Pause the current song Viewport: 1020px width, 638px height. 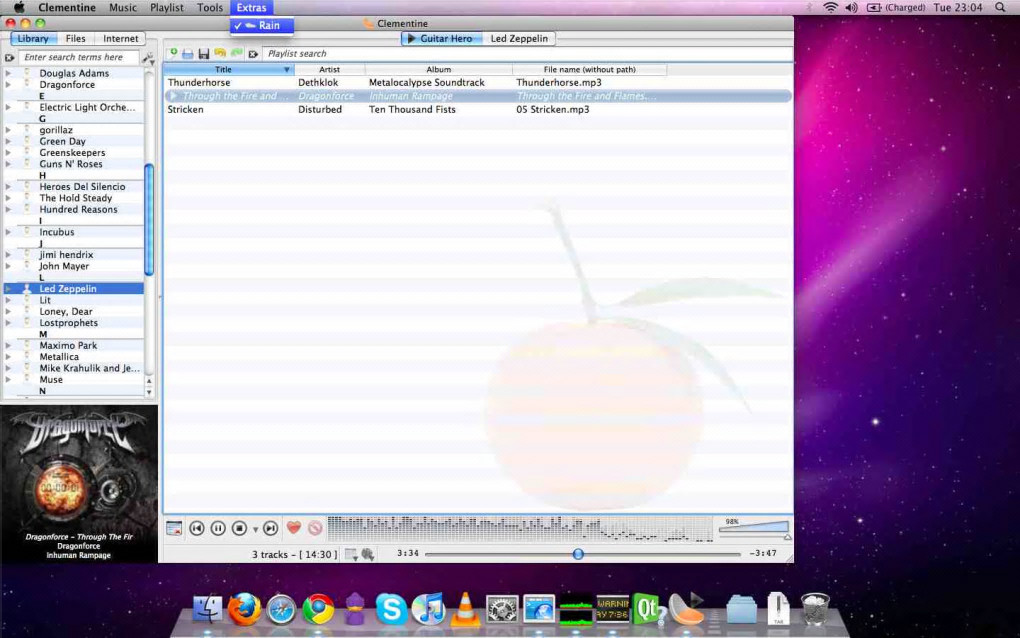(x=218, y=529)
